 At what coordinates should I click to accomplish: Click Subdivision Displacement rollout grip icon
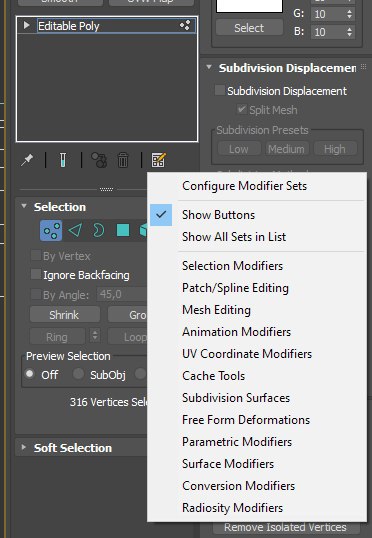pos(363,67)
